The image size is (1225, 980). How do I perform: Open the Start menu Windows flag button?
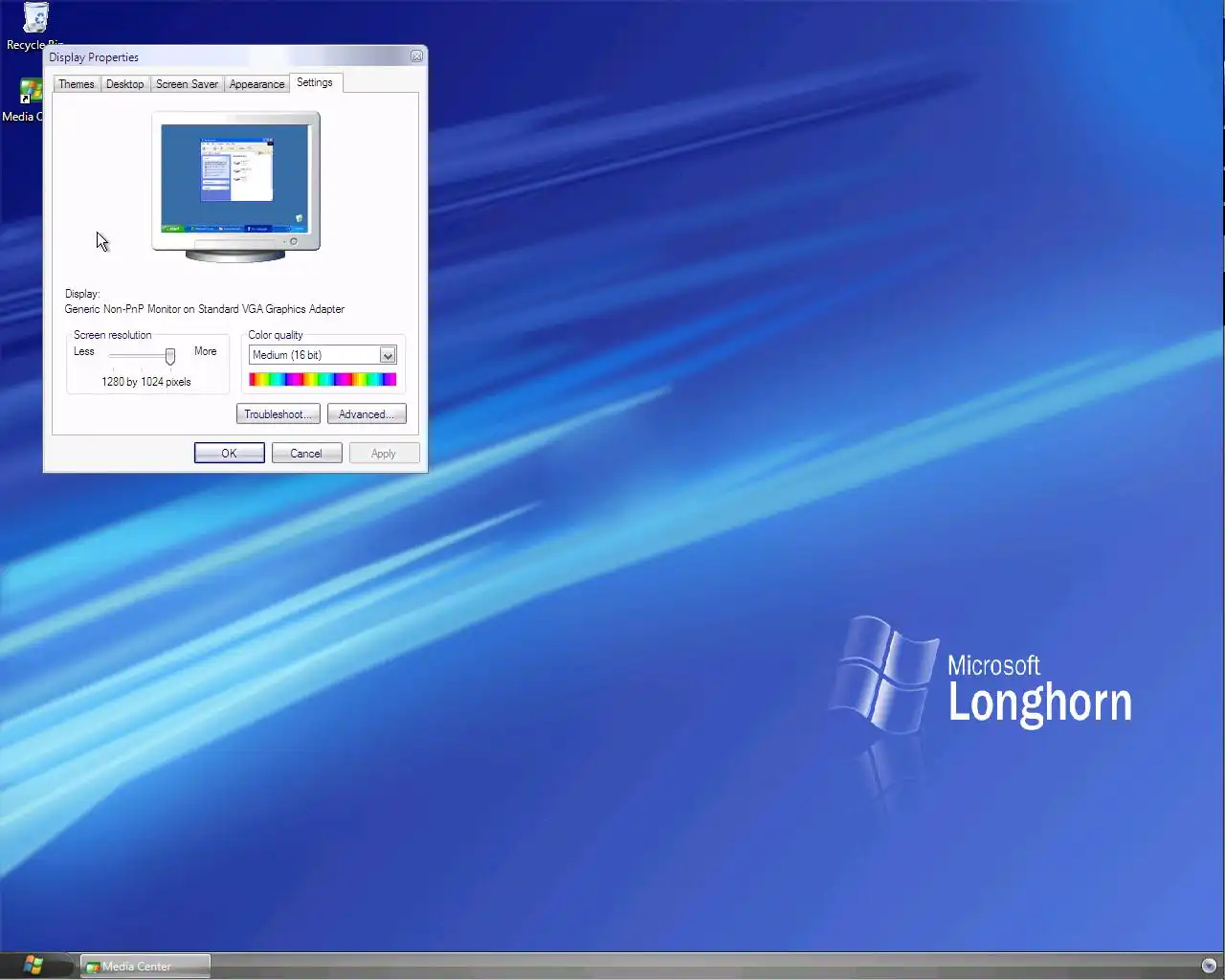pos(34,965)
